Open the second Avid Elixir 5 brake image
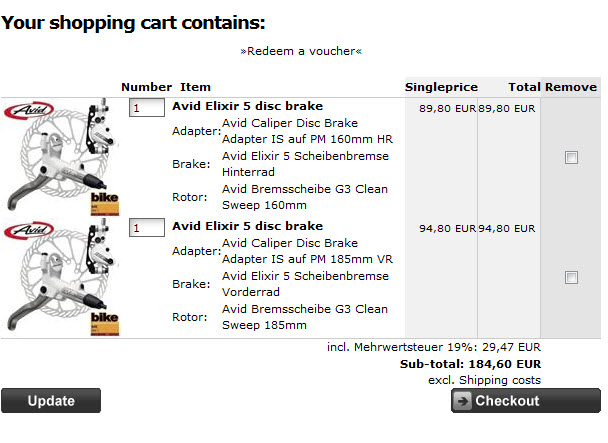The width and height of the screenshot is (608, 443). [x=61, y=277]
